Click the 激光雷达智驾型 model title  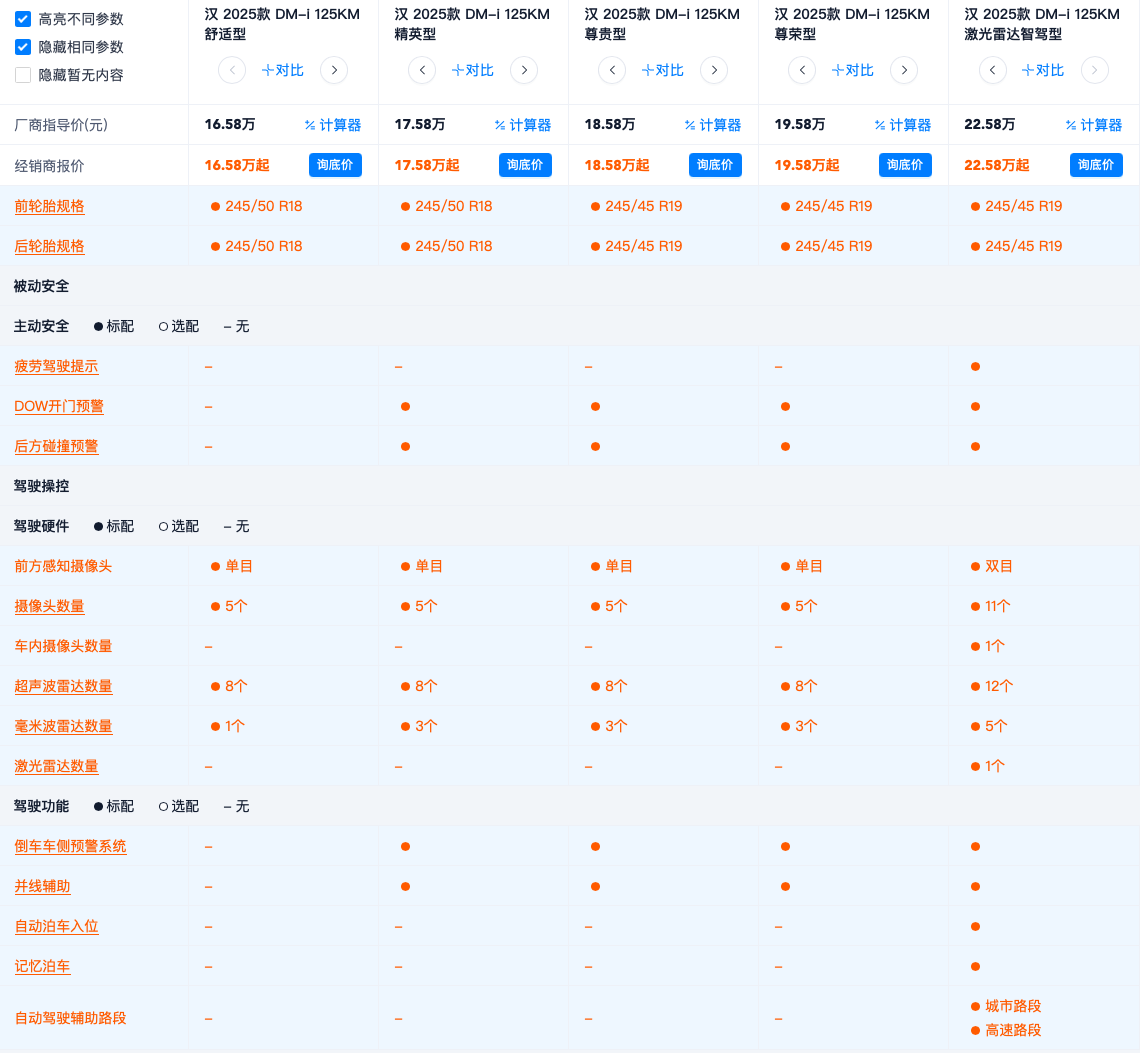1042,24
